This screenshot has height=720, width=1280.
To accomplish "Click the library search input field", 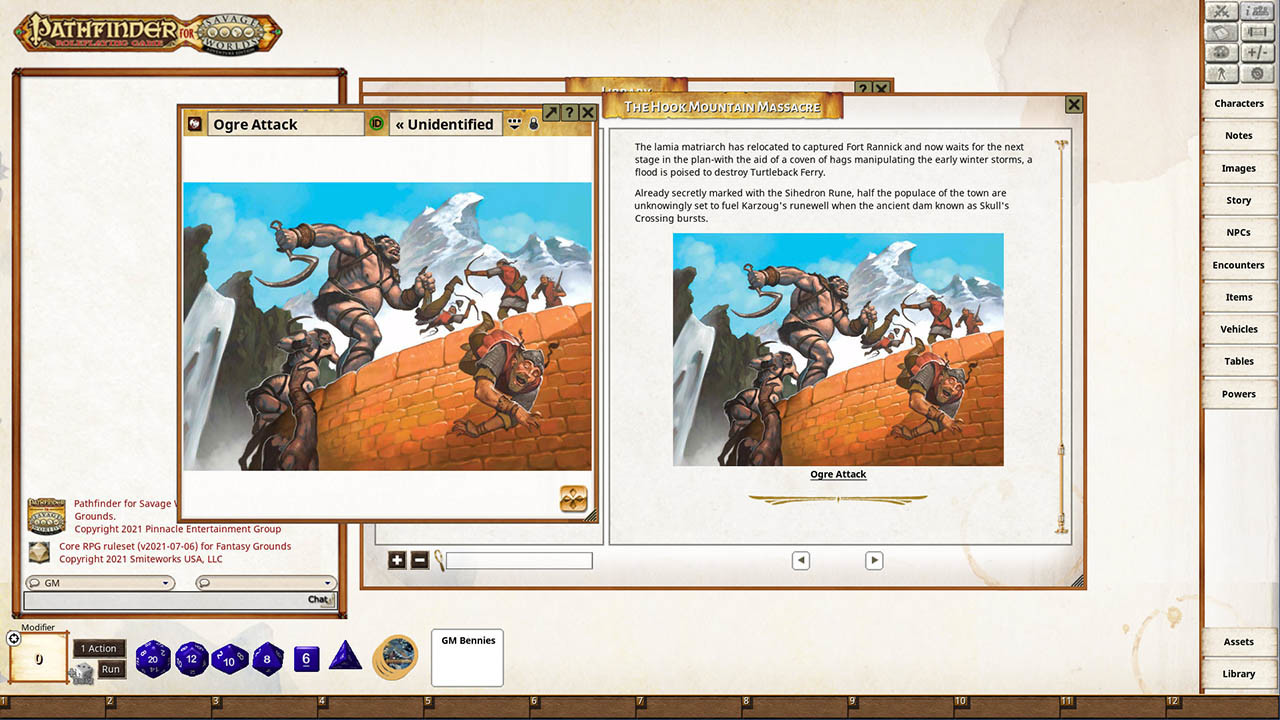I will coord(519,561).
